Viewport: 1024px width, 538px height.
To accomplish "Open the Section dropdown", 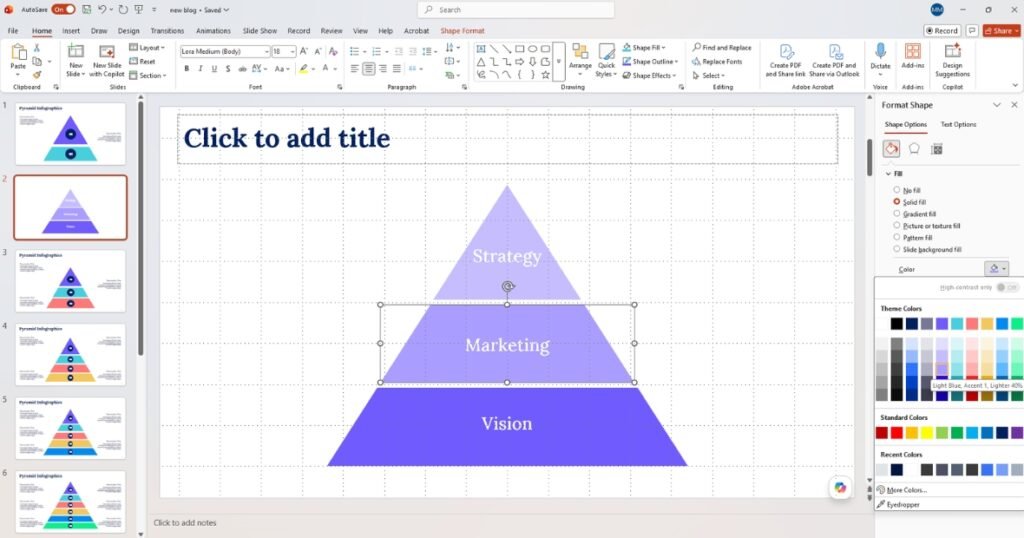I will pyautogui.click(x=148, y=75).
